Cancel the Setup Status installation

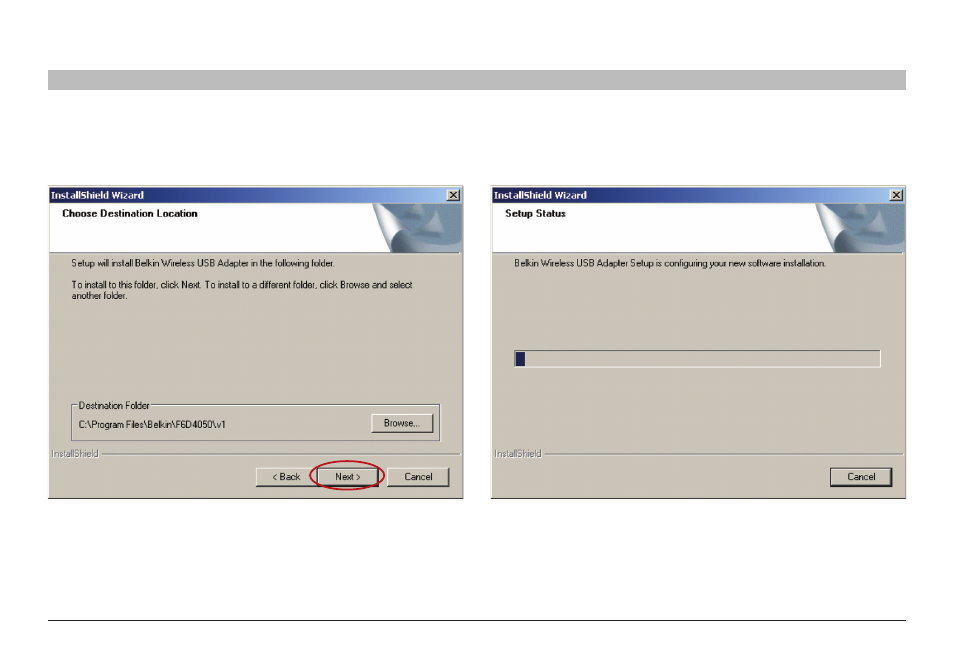(861, 476)
